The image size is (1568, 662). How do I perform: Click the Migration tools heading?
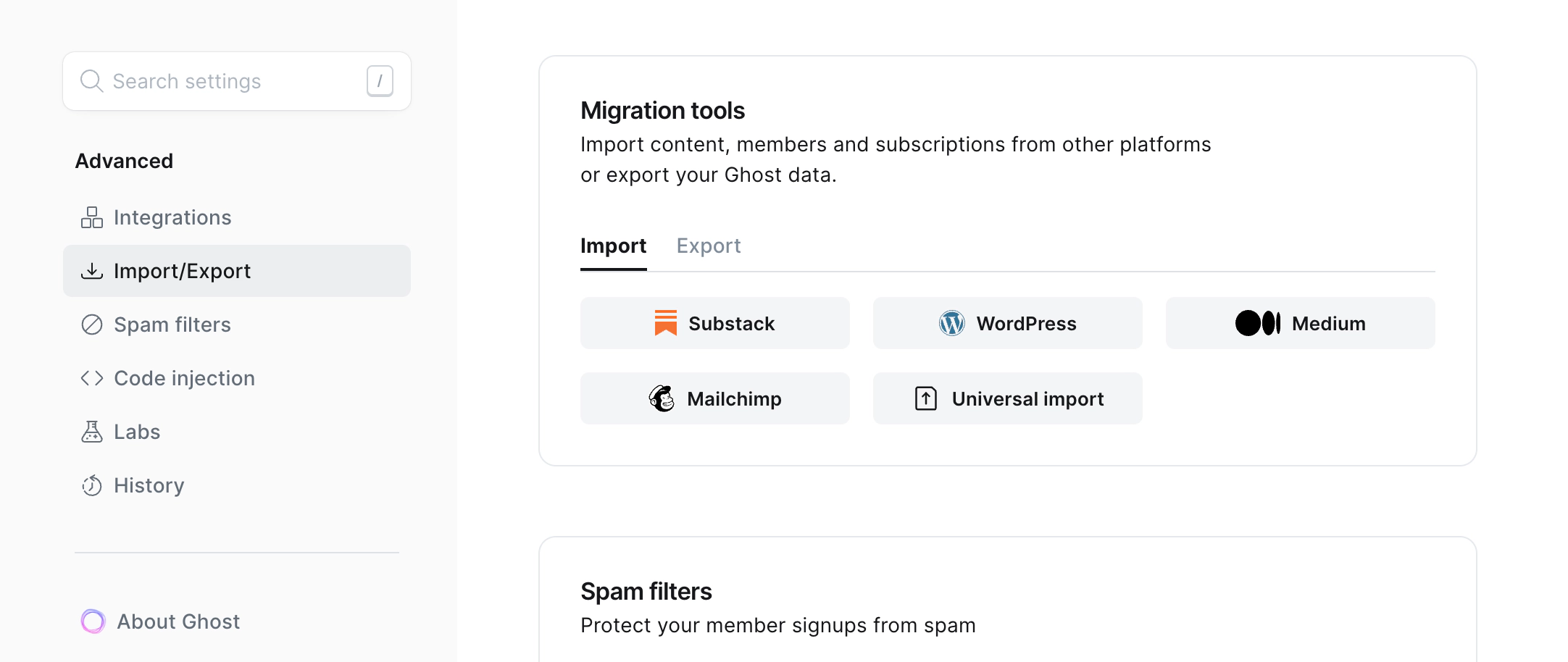(x=662, y=111)
